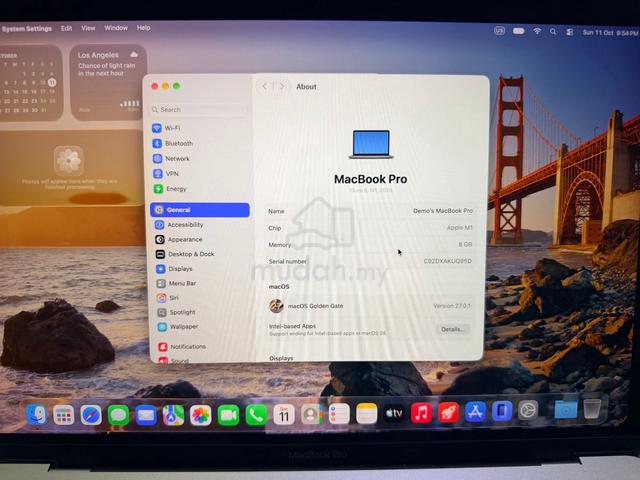Click Details button for Intel-based Apps
Viewport: 640px width, 480px height.
(x=453, y=329)
